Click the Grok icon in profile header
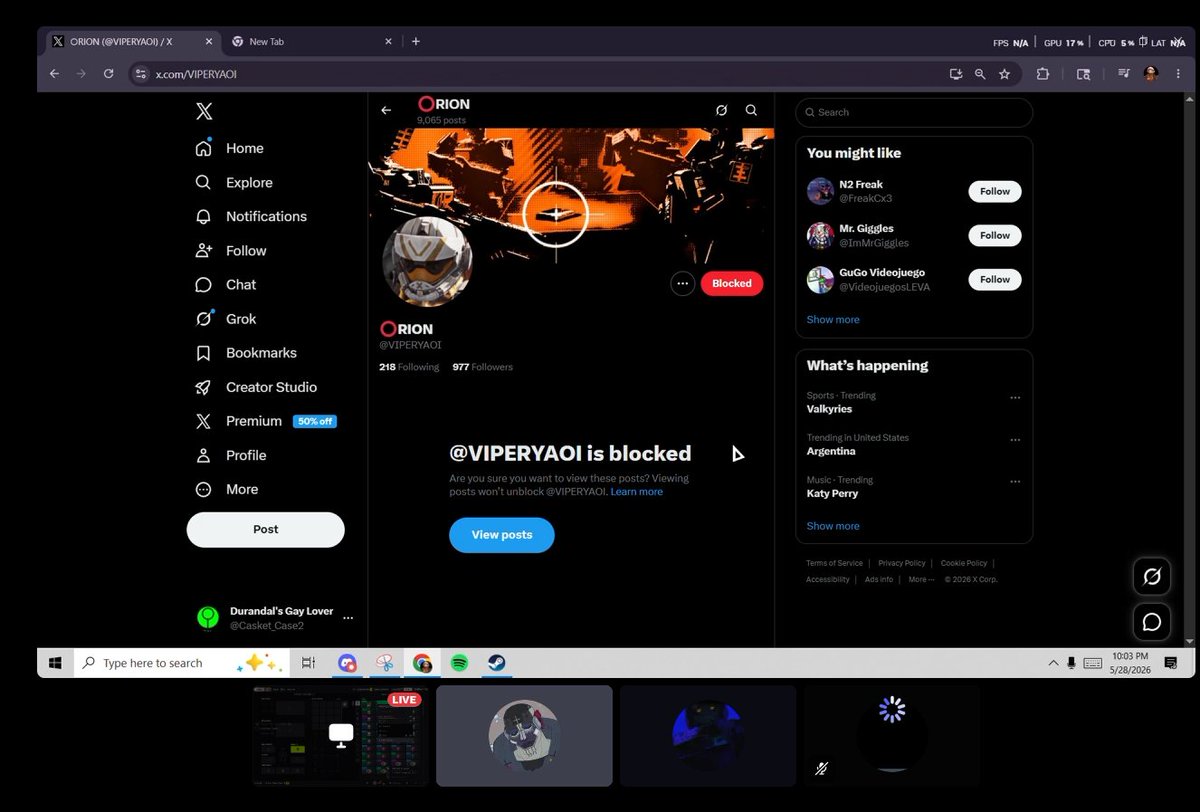Image resolution: width=1200 pixels, height=812 pixels. pyautogui.click(x=721, y=110)
